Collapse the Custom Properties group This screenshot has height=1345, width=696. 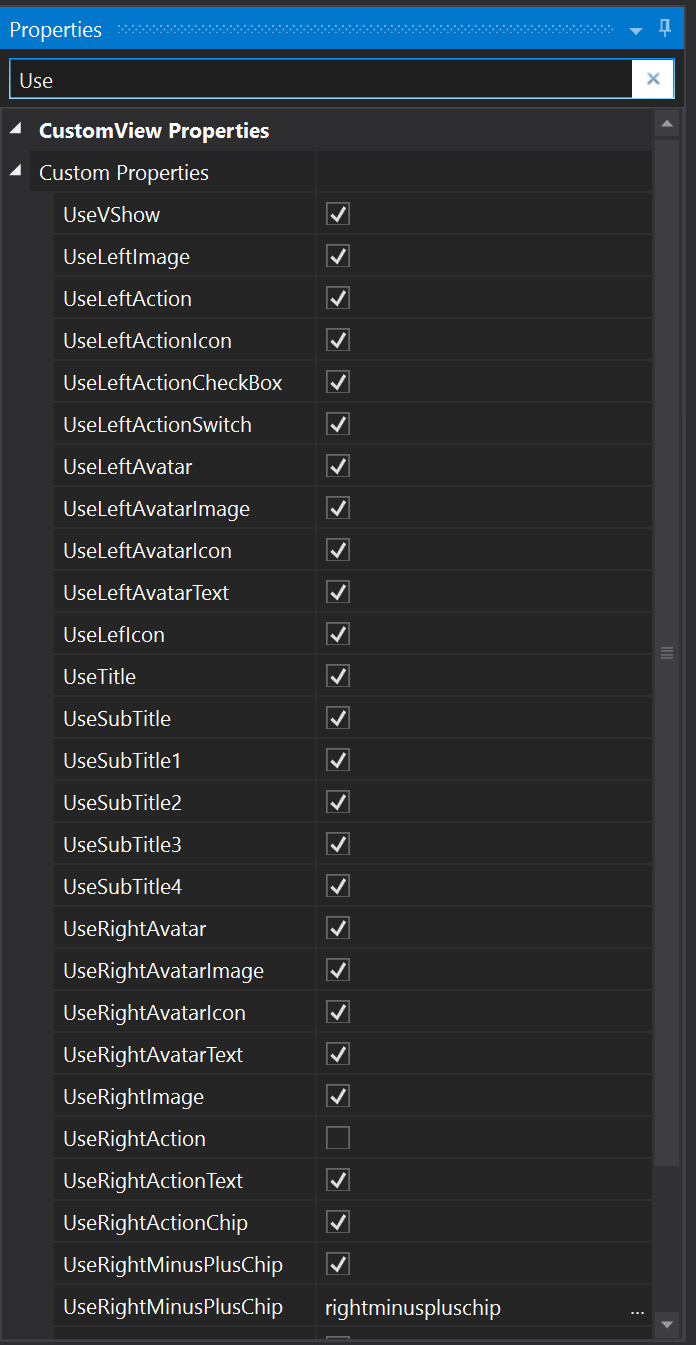pos(15,172)
